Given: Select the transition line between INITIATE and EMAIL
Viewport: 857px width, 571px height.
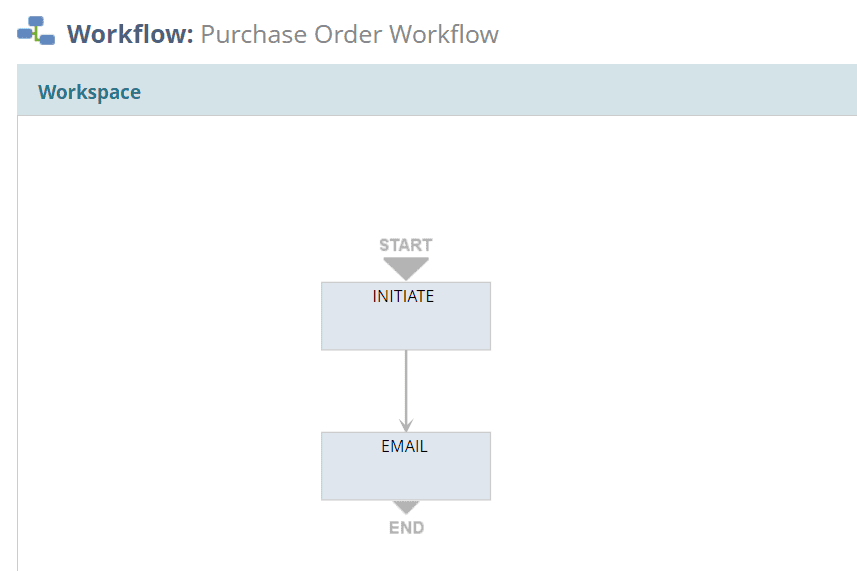Looking at the screenshot, I should point(406,385).
